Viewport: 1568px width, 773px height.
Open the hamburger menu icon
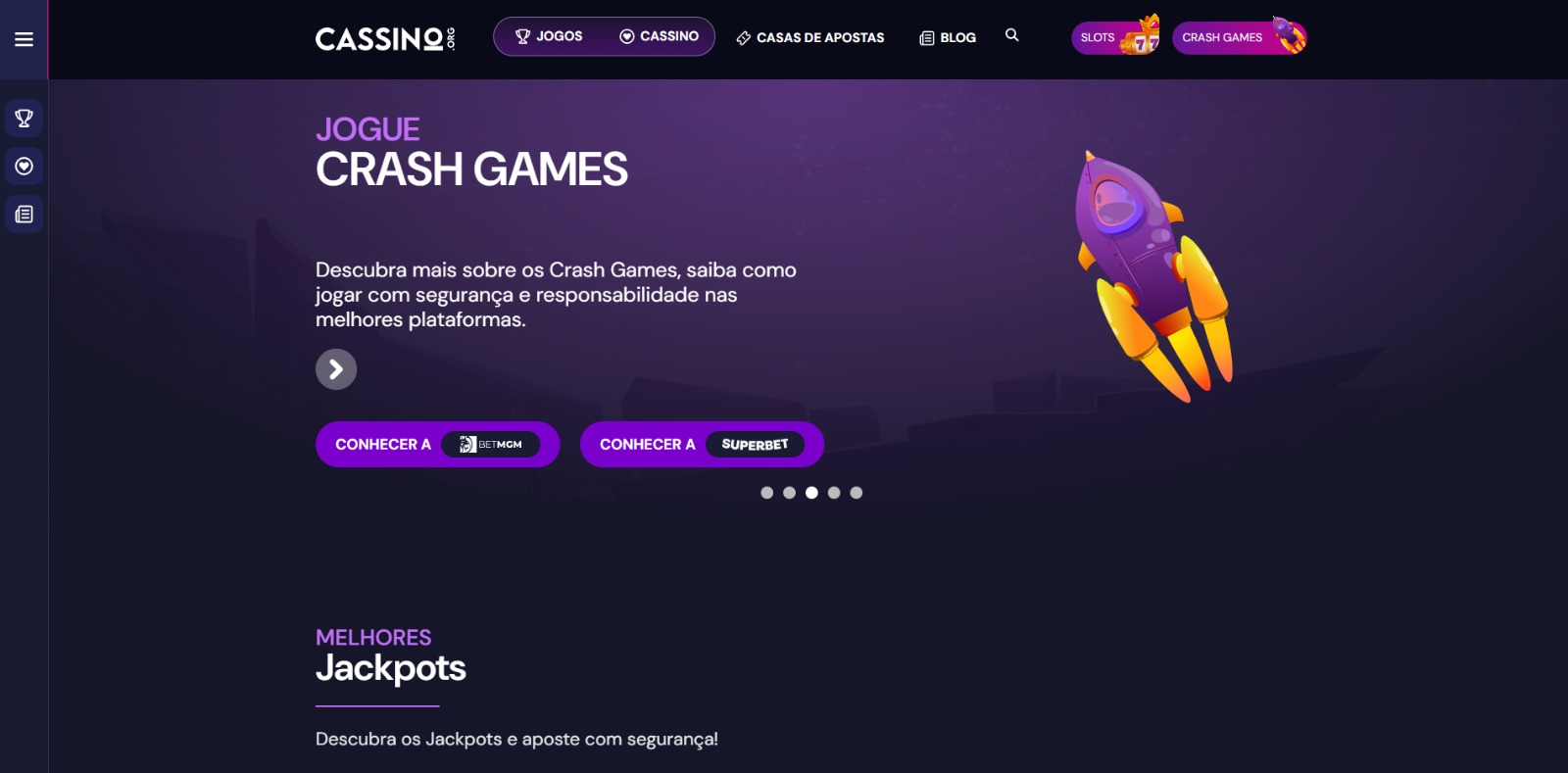click(x=24, y=39)
